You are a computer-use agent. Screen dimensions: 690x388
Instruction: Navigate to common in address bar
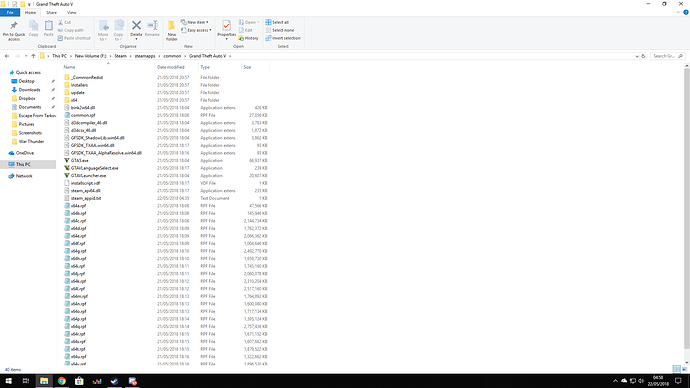tap(172, 56)
